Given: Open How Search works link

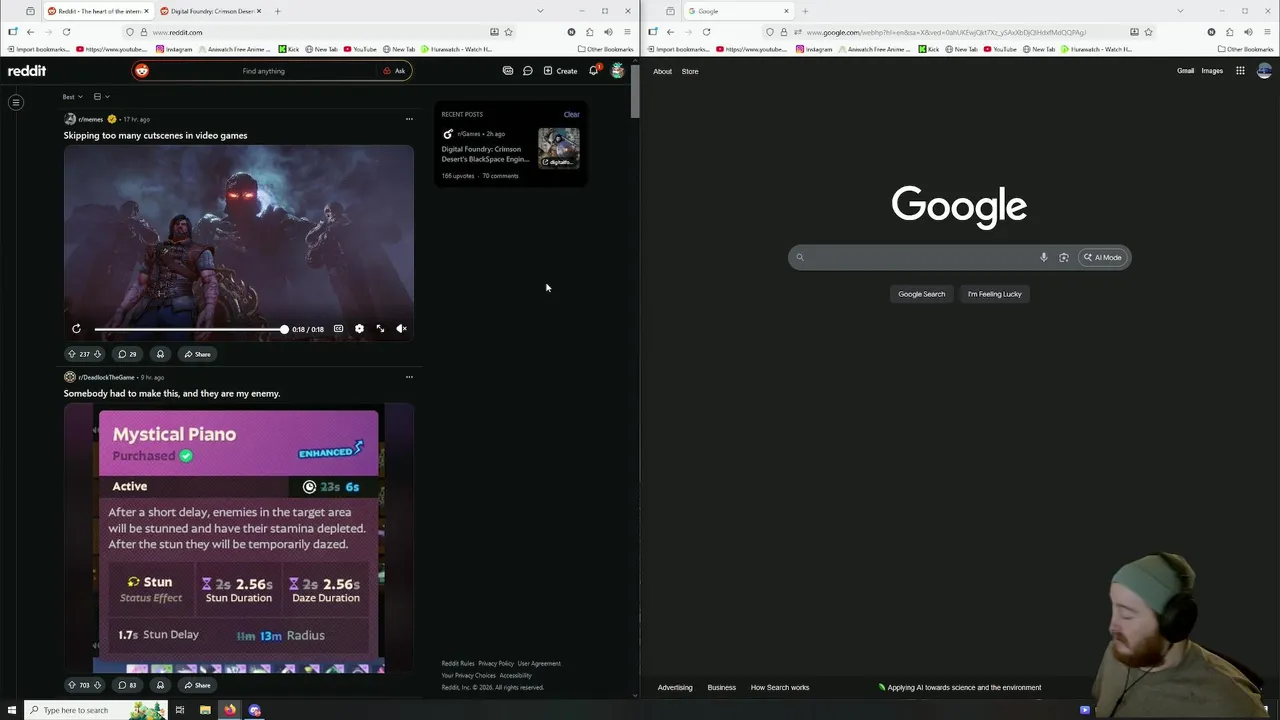Looking at the screenshot, I should tap(780, 687).
